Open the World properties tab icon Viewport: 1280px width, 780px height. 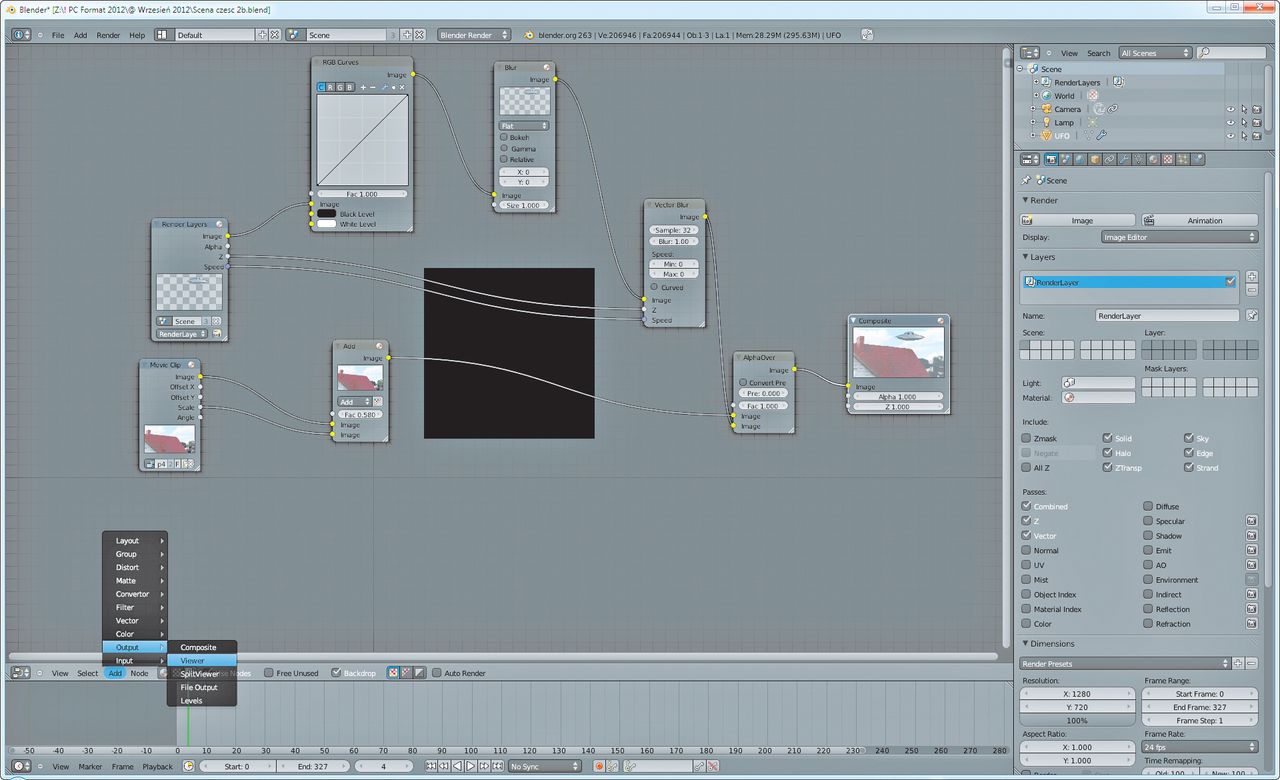point(1080,159)
